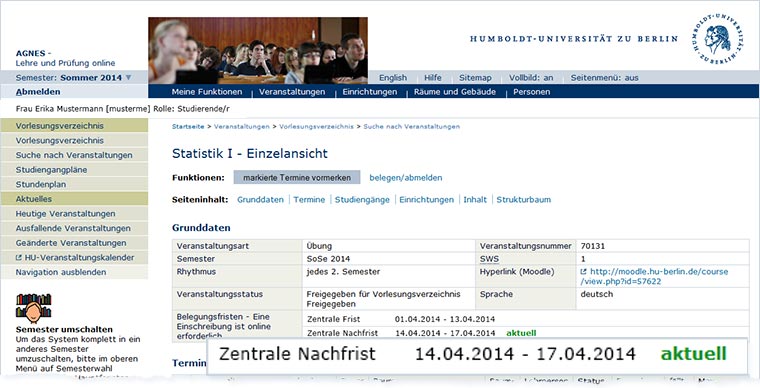The height and width of the screenshot is (388, 760).
Task: Open the Räume und Gebäude menu
Action: [x=455, y=92]
